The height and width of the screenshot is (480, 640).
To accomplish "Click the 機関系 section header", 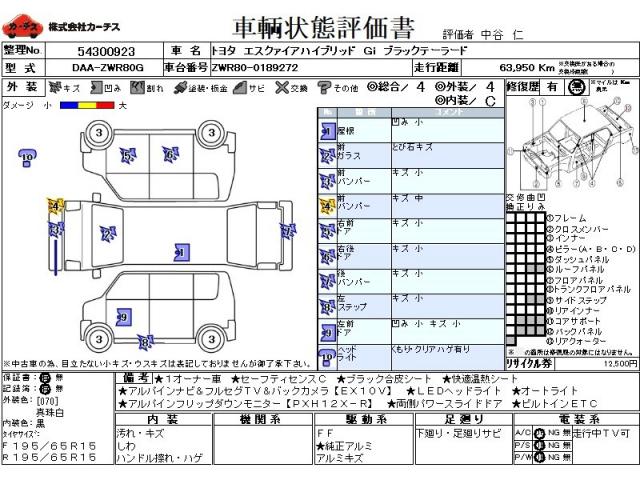I will (x=263, y=419).
